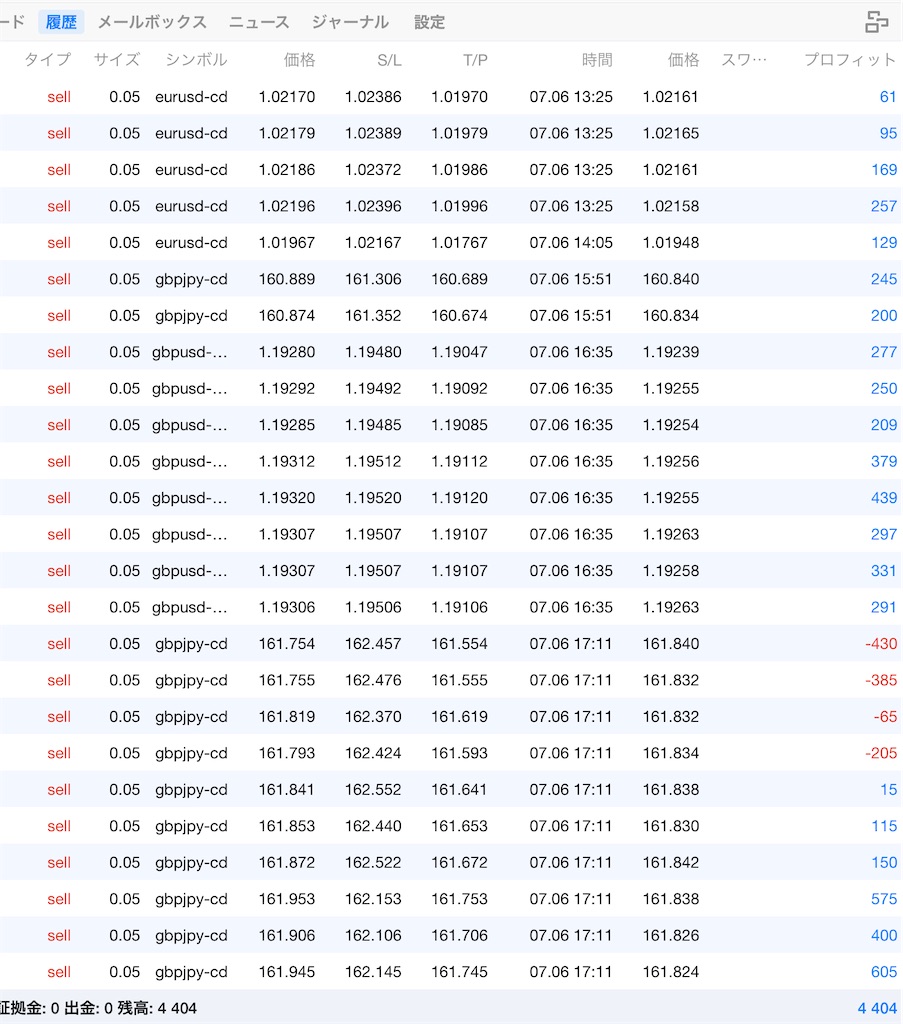Viewport: 903px width, 1024px height.
Task: Click take profit value 1.01970
Action: (x=459, y=97)
